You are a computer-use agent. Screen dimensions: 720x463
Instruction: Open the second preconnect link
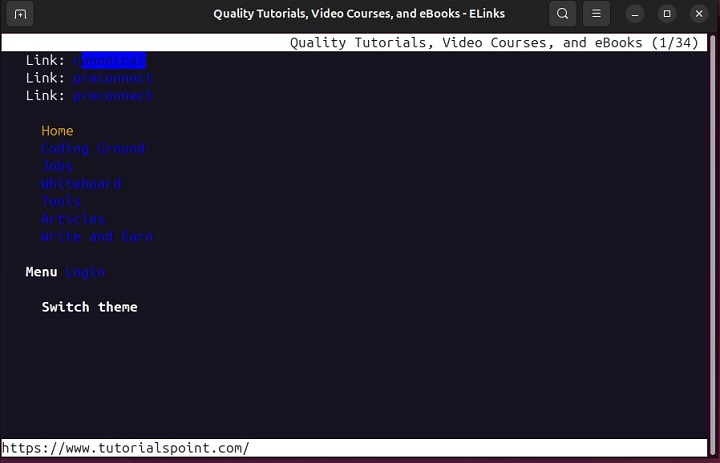click(x=113, y=96)
